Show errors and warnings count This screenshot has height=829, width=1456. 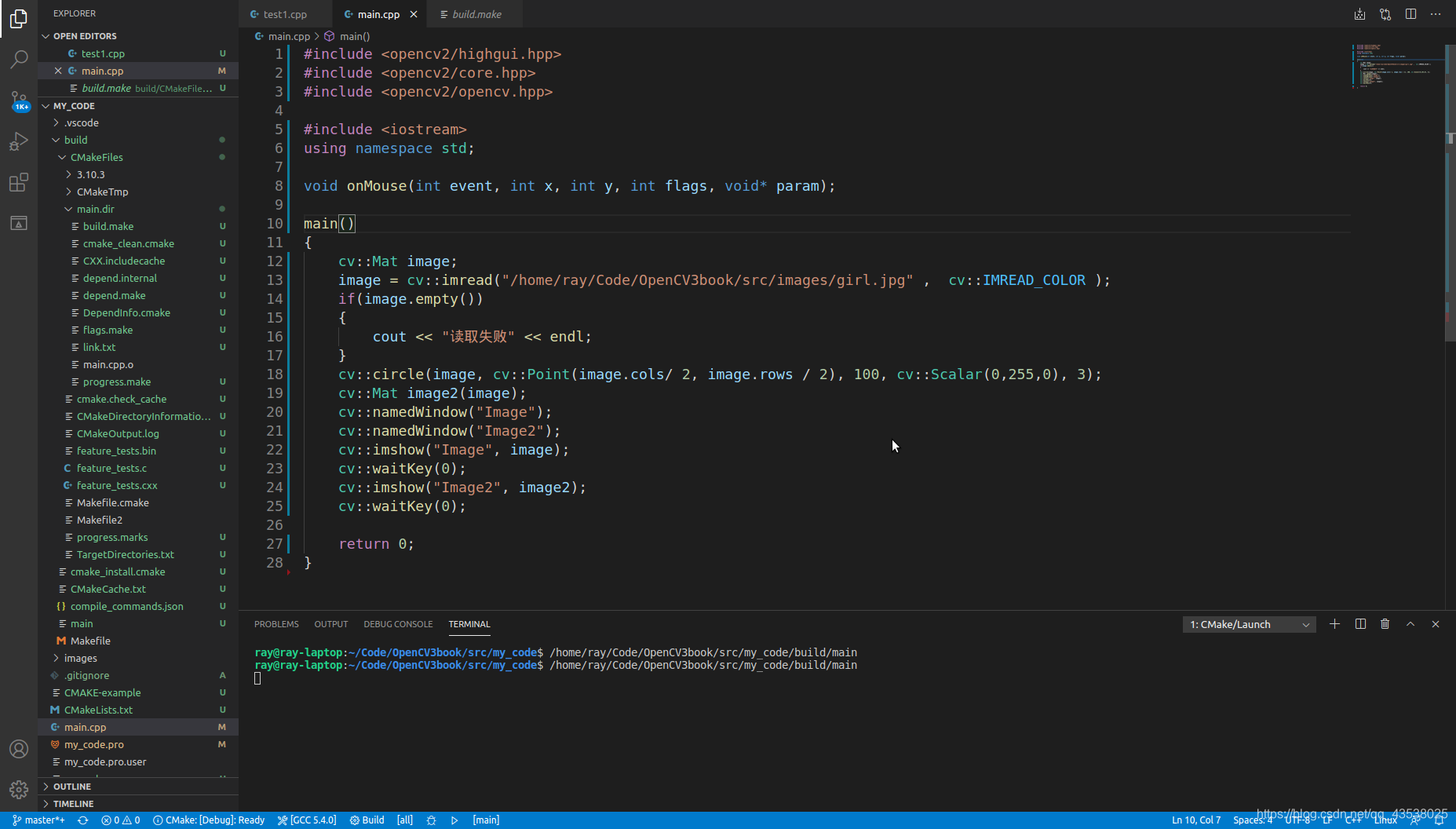(x=120, y=820)
